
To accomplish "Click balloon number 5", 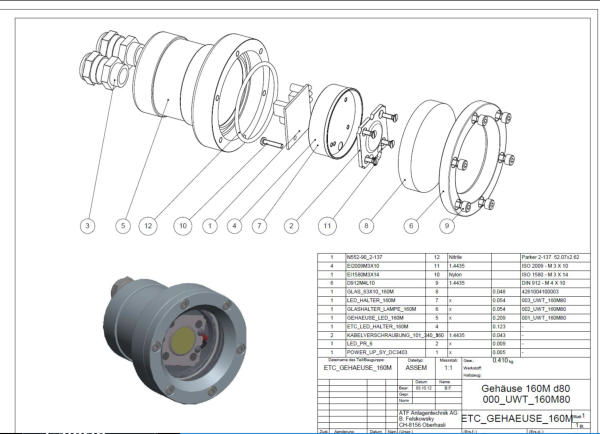I will point(123,225).
